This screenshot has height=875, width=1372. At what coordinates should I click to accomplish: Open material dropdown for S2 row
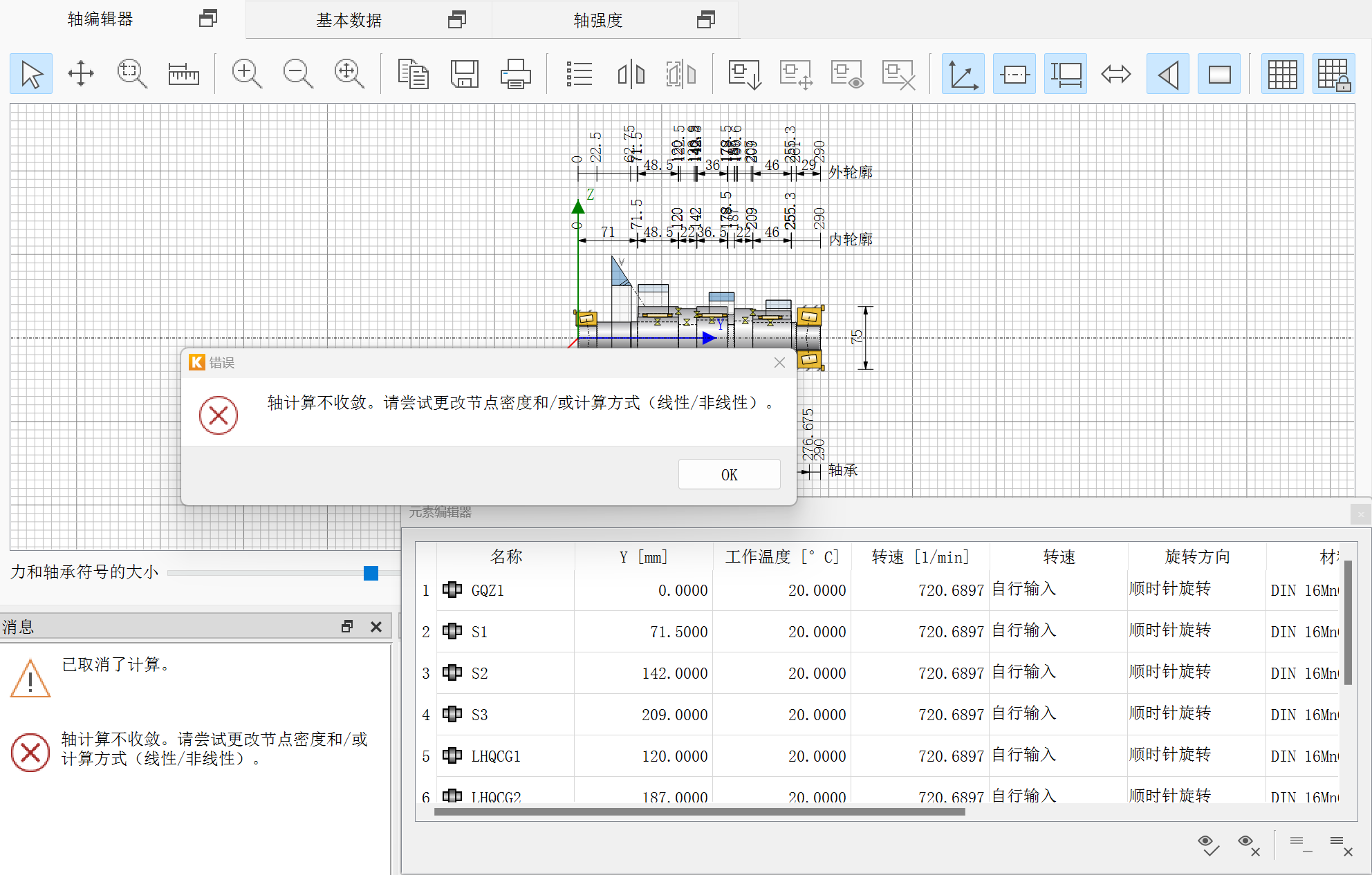[1304, 673]
